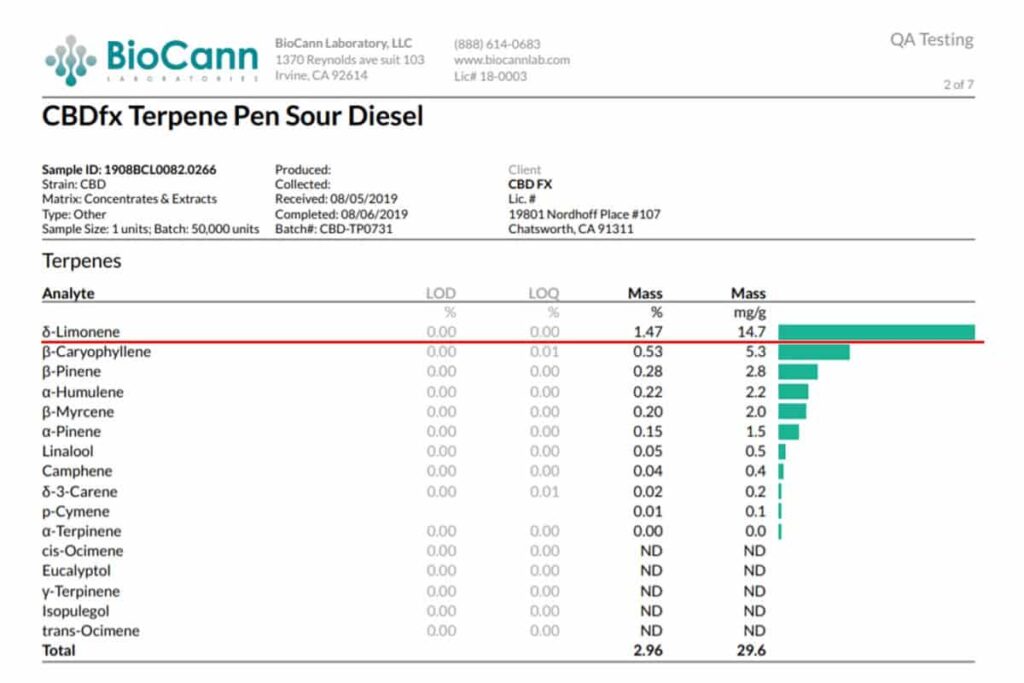This screenshot has width=1024, height=683.
Task: Select the γ-Terpinene analyte name
Action: click(81, 591)
